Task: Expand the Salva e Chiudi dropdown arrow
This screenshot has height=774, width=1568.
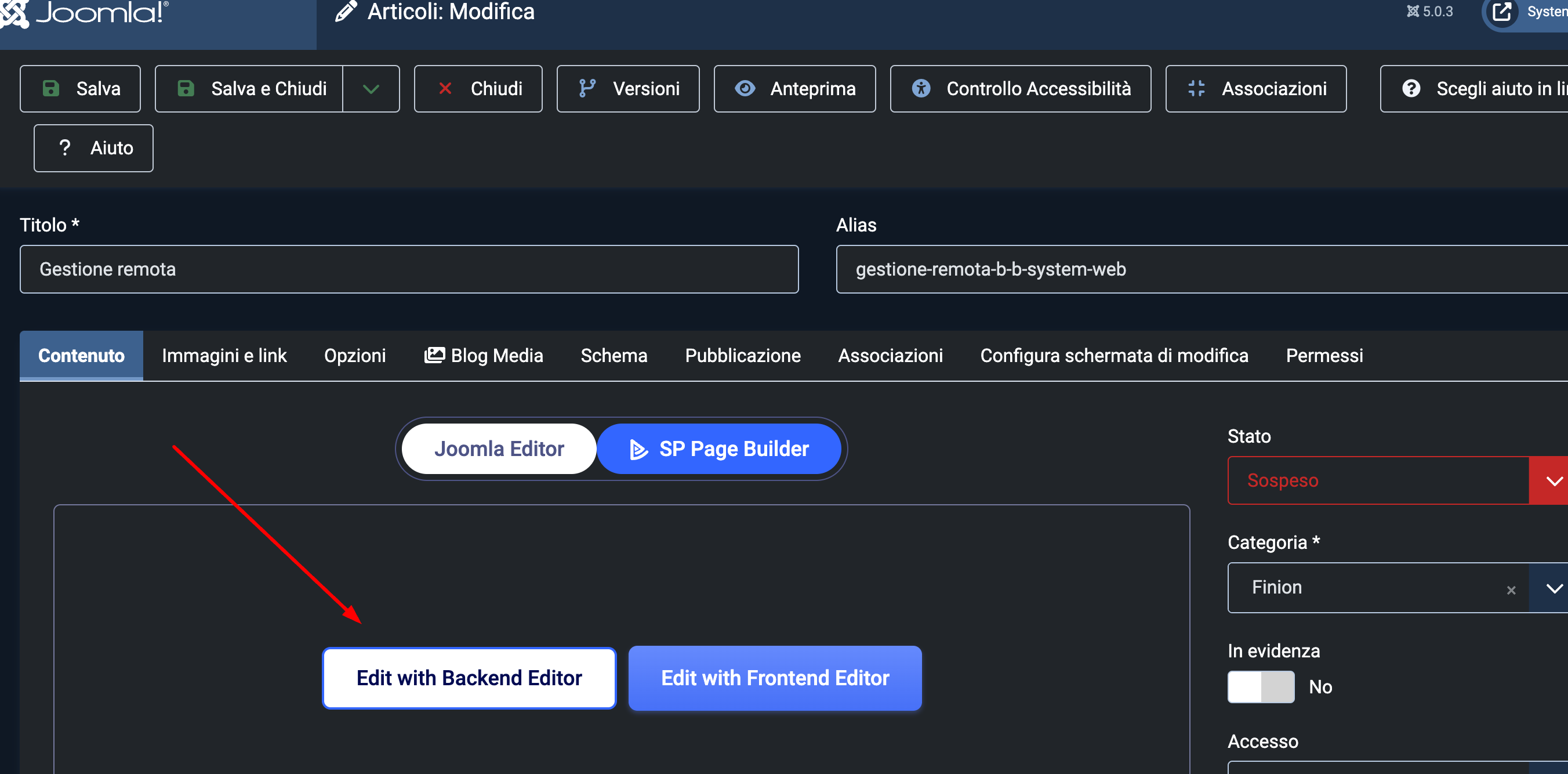Action: (x=371, y=89)
